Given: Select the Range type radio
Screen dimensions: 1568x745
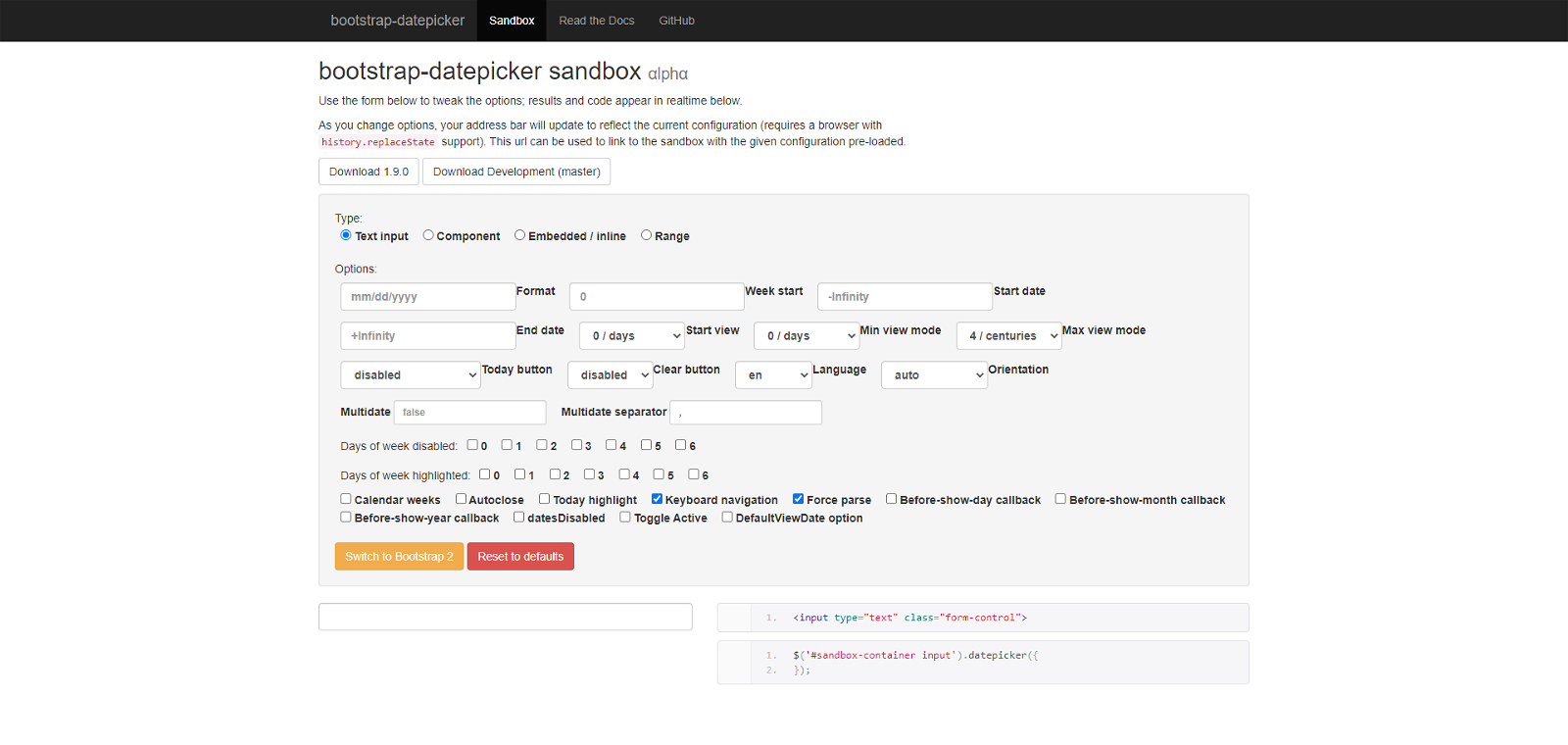Looking at the screenshot, I should pos(647,235).
